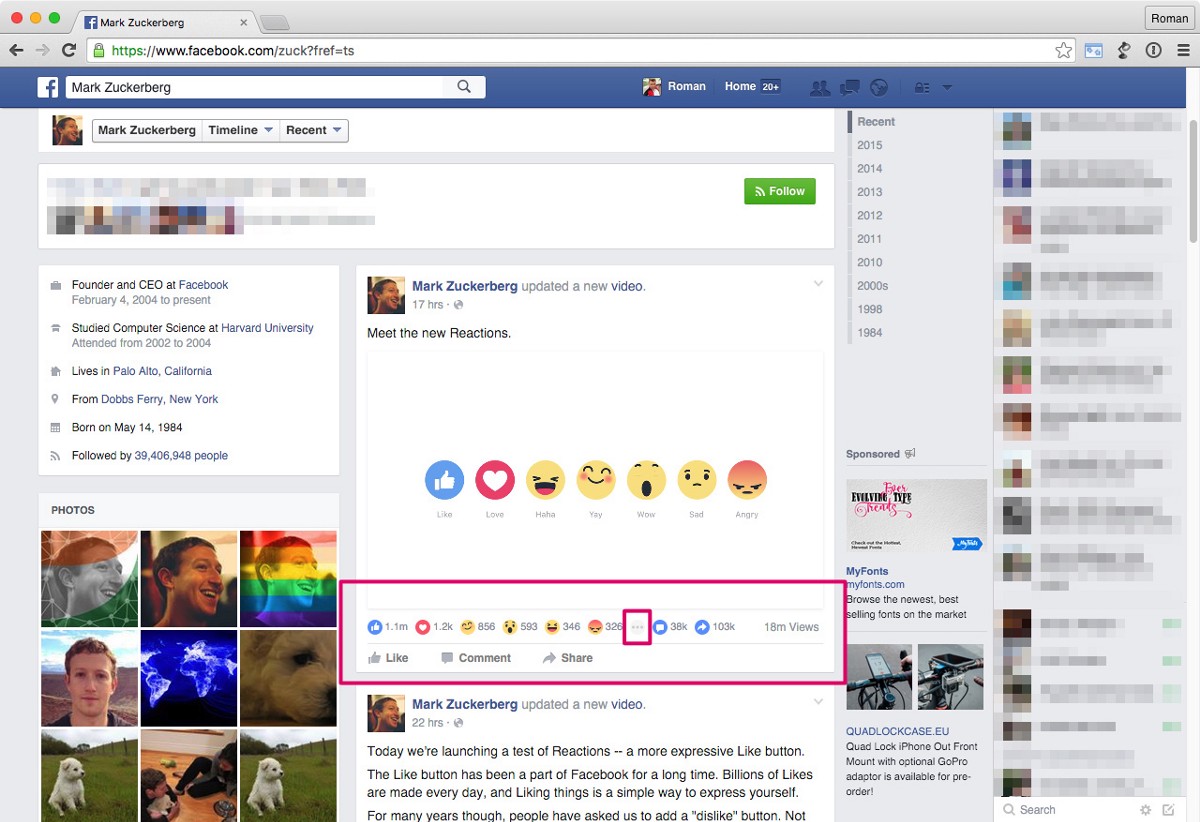
Task: Jump to 2015 in the timeline year list
Action: pos(870,145)
